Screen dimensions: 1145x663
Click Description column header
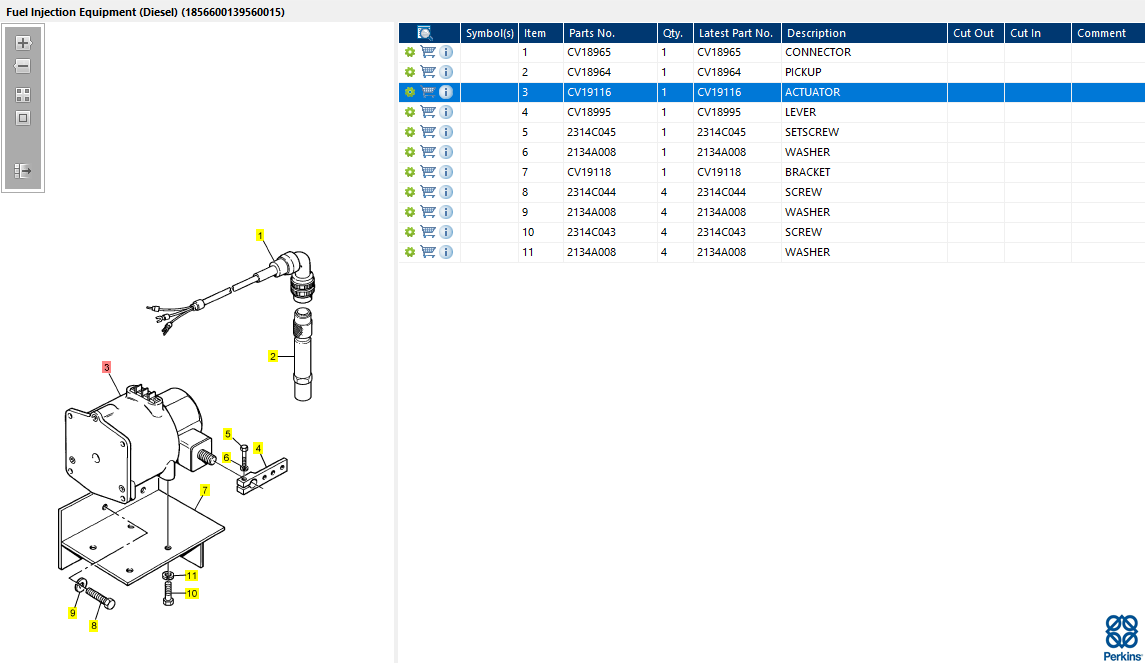tap(864, 33)
